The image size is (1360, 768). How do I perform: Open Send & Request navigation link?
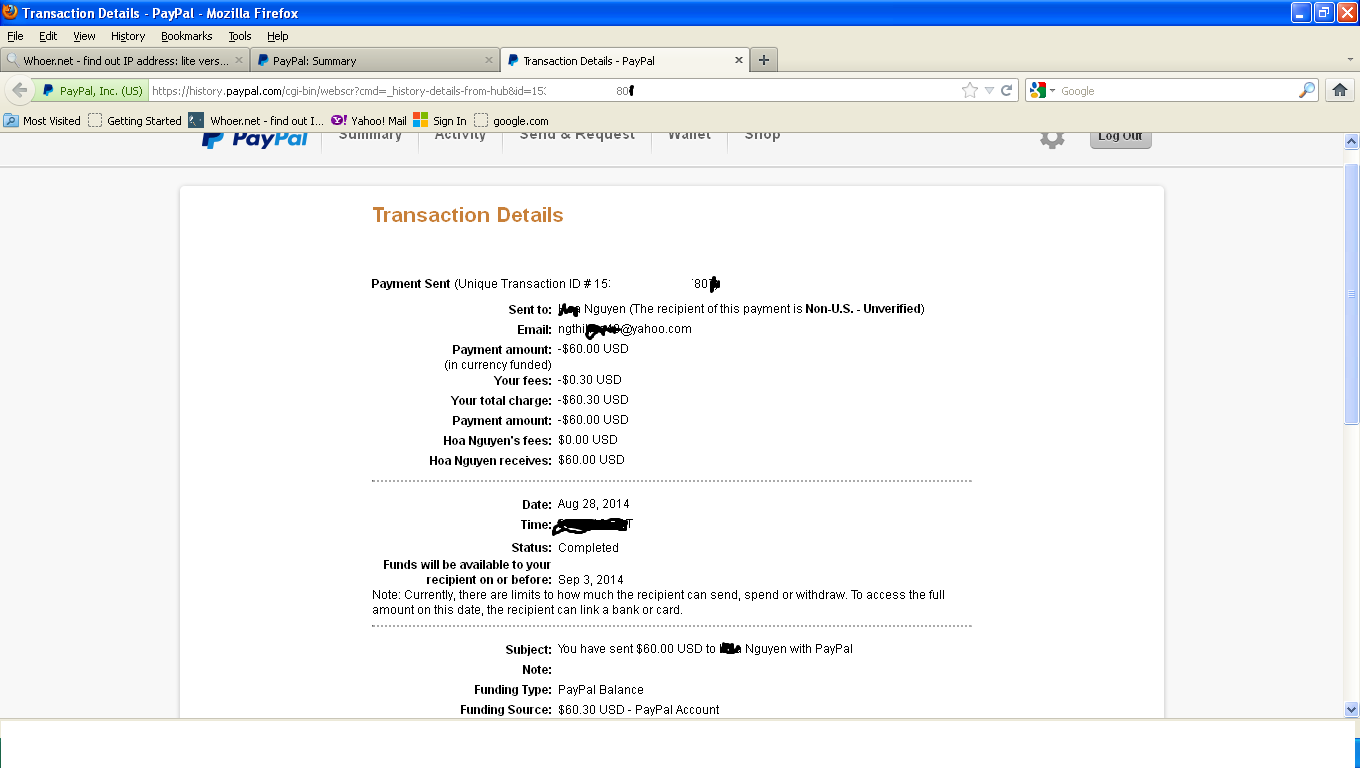point(577,136)
